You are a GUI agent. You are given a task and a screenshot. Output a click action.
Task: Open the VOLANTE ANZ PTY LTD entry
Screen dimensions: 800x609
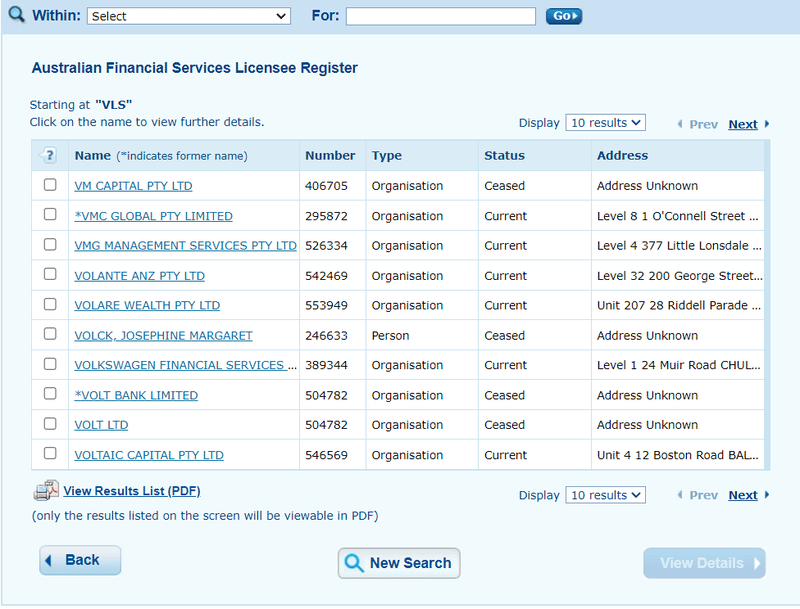[139, 276]
